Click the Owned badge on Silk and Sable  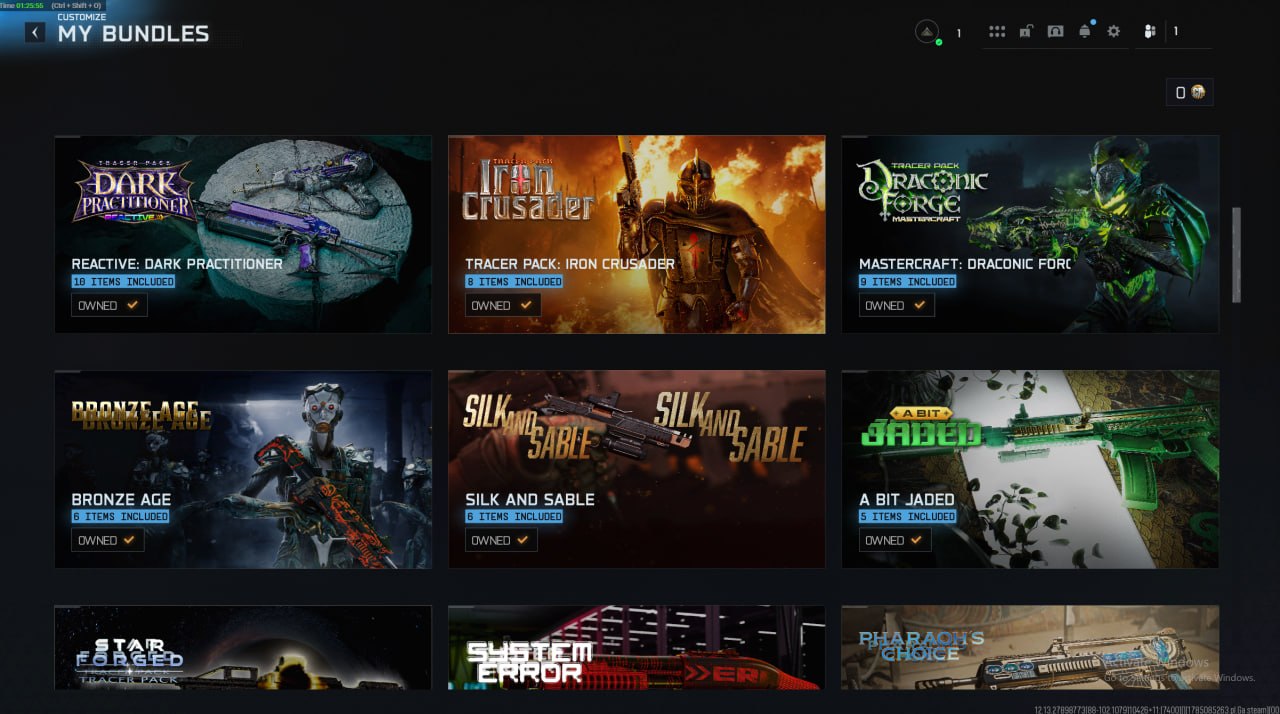501,540
